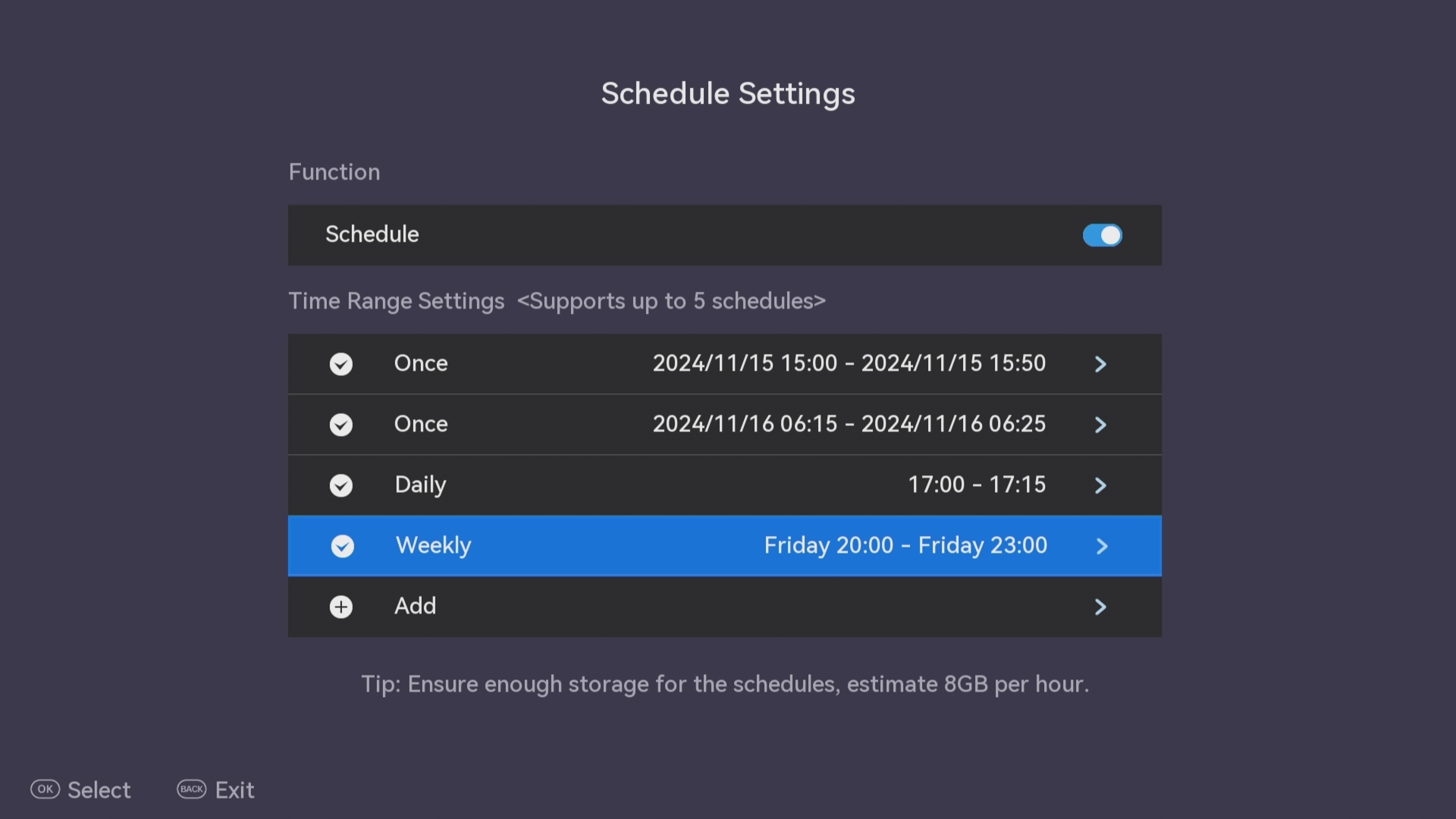
Task: Uncheck the 06:15 Once schedule checkmark
Action: tap(341, 425)
